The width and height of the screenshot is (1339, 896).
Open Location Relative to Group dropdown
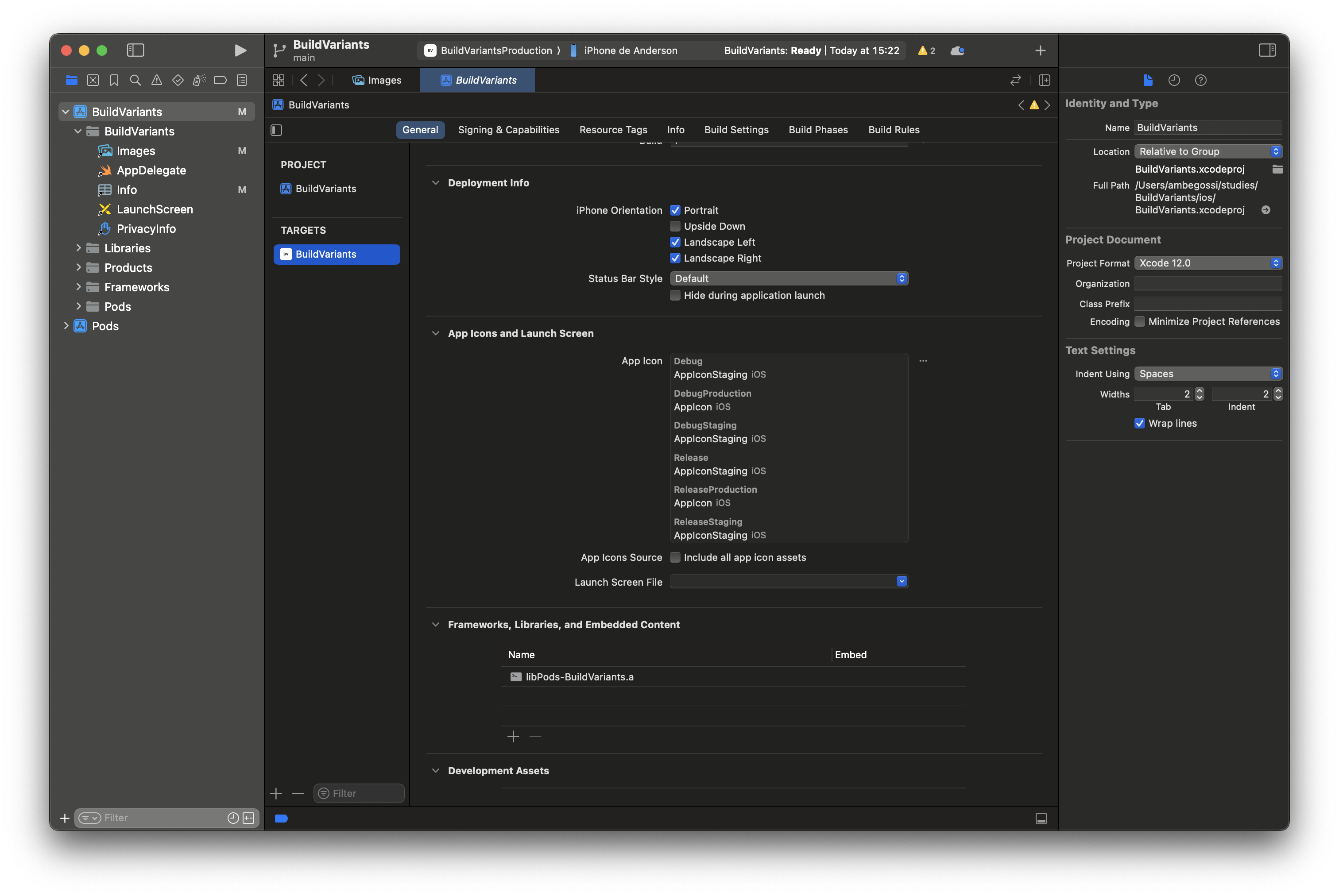(1208, 151)
